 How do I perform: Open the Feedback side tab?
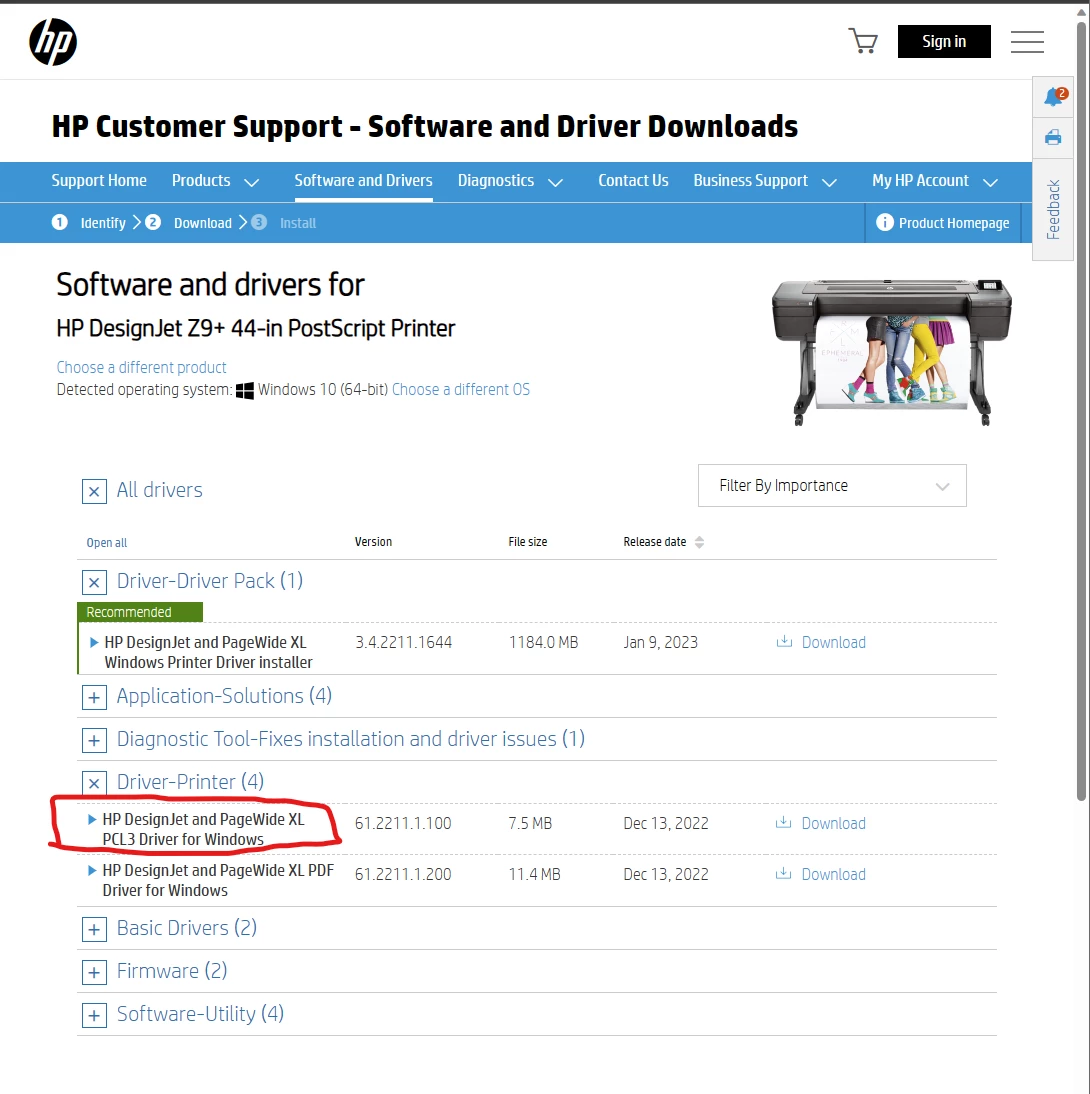coord(1053,209)
